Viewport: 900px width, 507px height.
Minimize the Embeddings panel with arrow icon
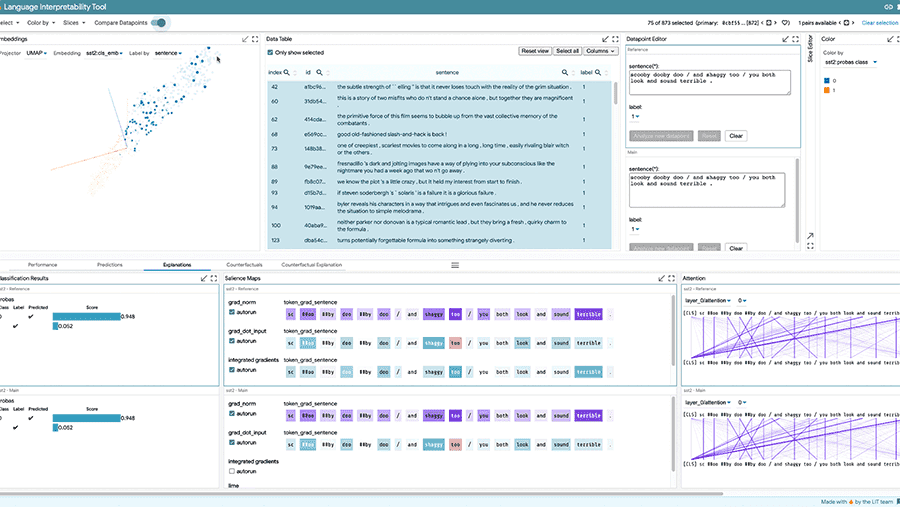click(244, 39)
